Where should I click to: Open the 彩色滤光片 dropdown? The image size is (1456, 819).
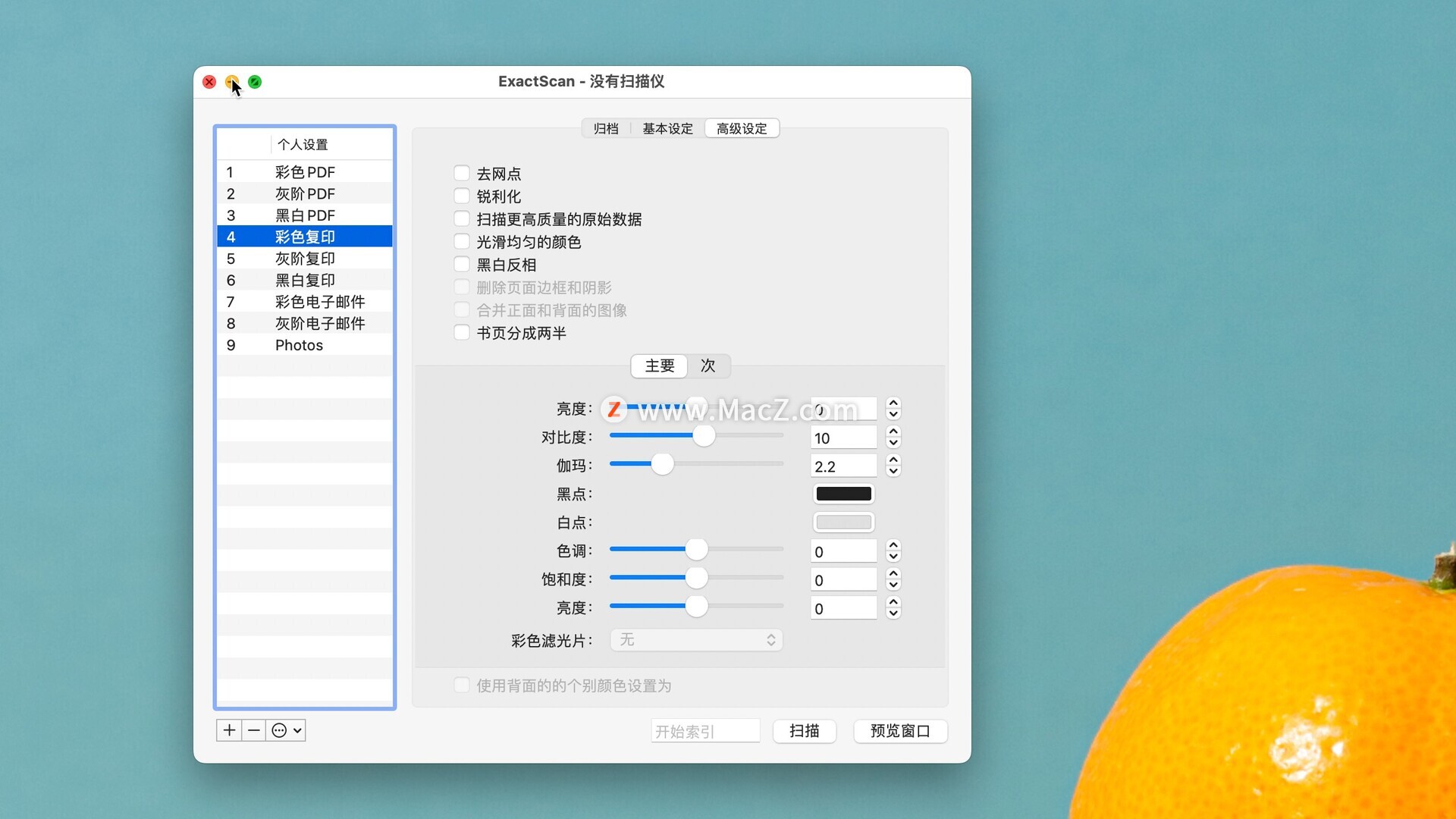point(696,640)
